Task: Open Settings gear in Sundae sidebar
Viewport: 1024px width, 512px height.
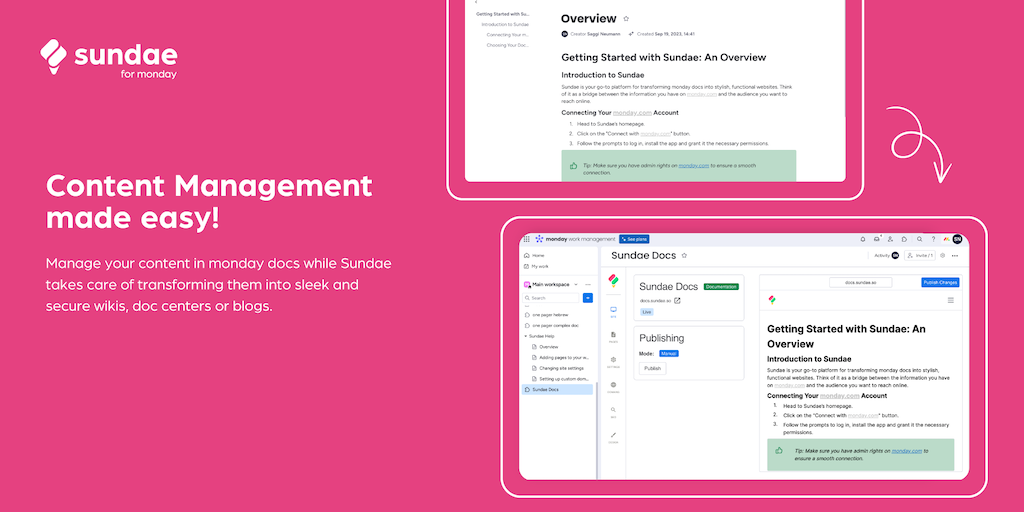Action: click(x=613, y=362)
